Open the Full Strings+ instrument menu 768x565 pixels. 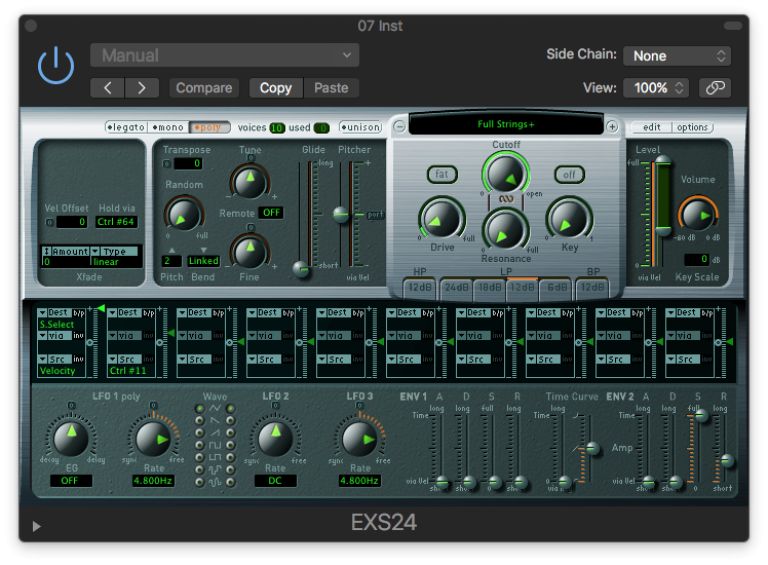pyautogui.click(x=506, y=124)
